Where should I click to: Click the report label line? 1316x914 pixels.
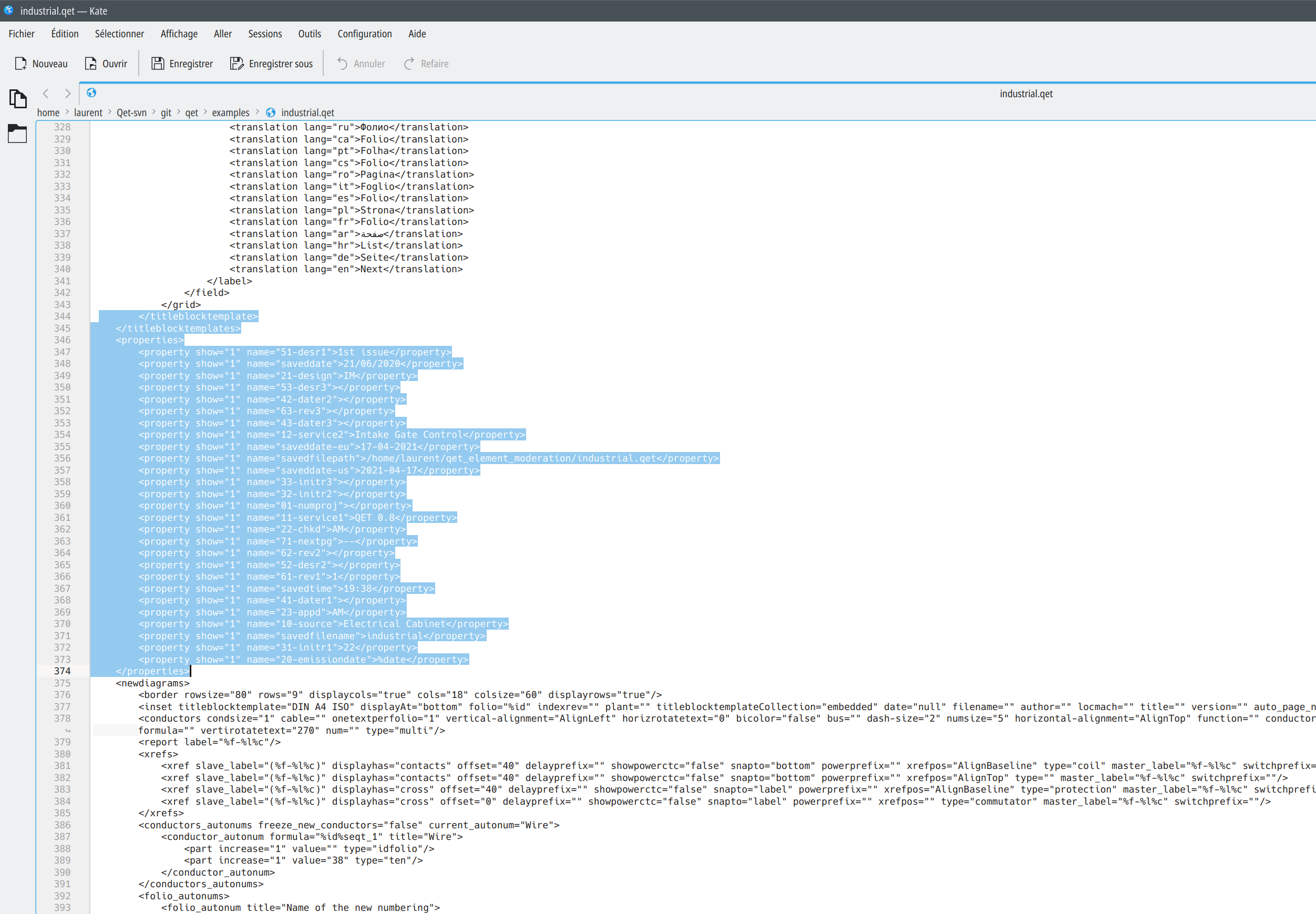[x=209, y=742]
